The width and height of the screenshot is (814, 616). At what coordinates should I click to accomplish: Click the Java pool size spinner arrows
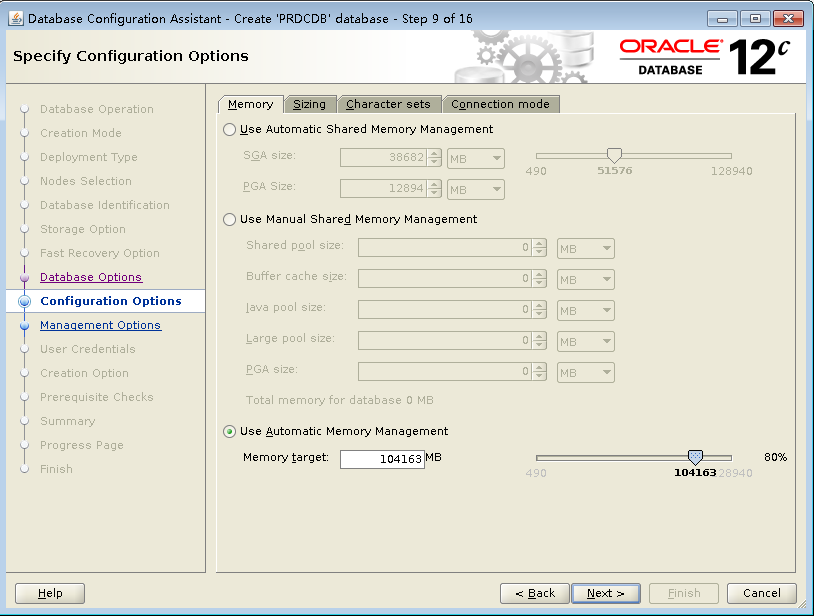(x=539, y=310)
